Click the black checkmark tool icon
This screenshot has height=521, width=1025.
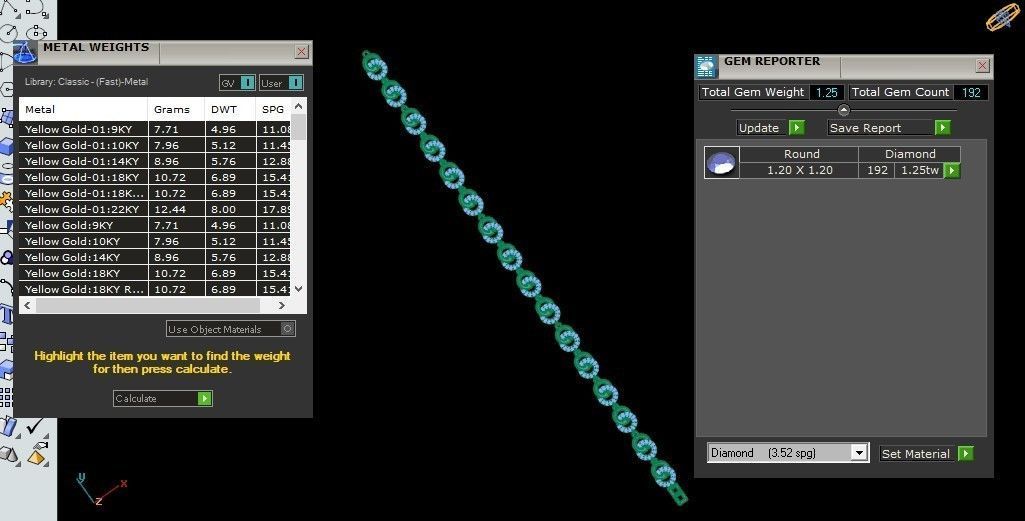coord(35,426)
